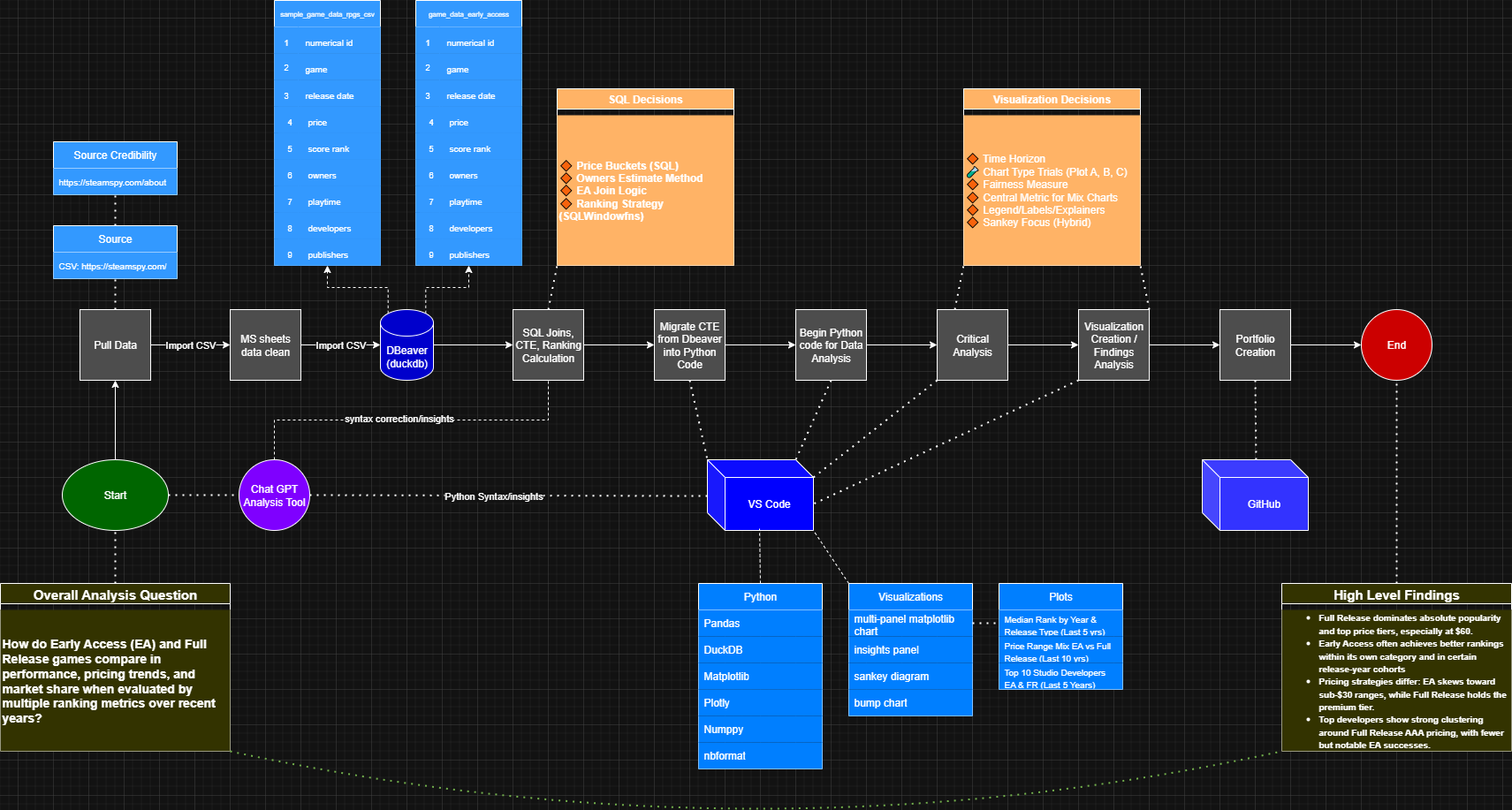Image resolution: width=1512 pixels, height=810 pixels.
Task: Click the test tube icon beside Chart Type Trials
Action: (x=972, y=172)
